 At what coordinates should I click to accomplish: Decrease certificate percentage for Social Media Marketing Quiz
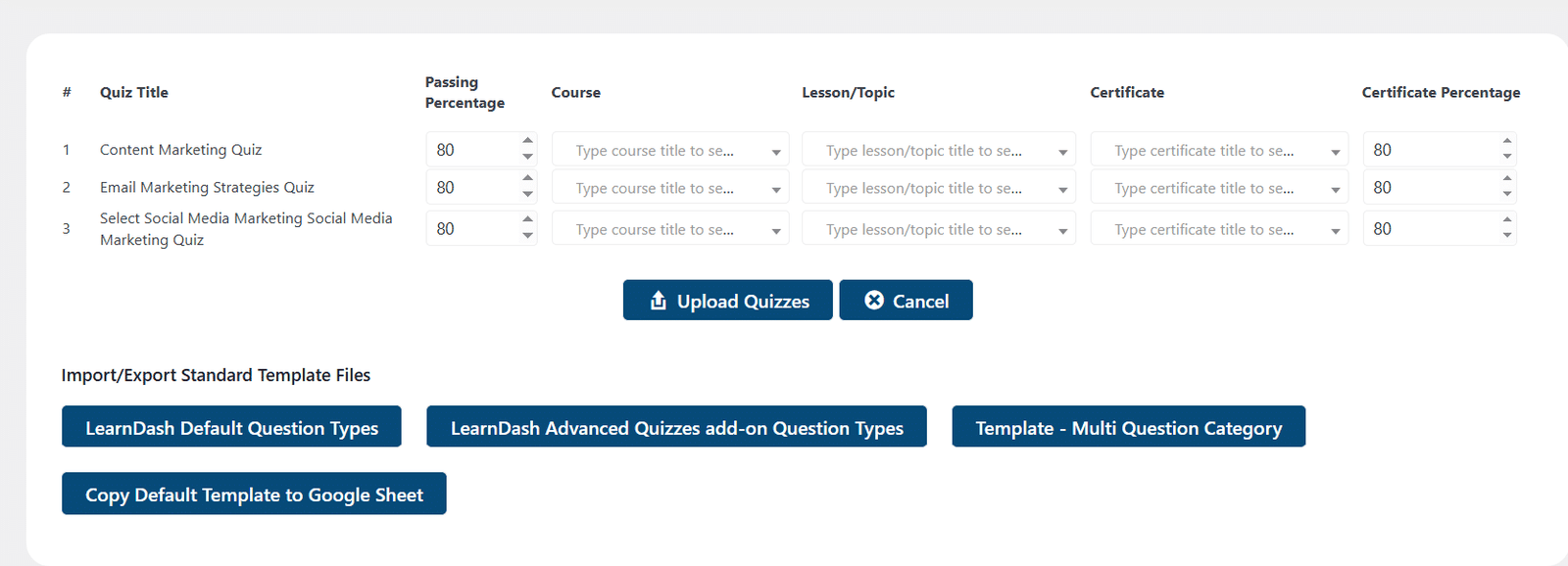pyautogui.click(x=1507, y=236)
